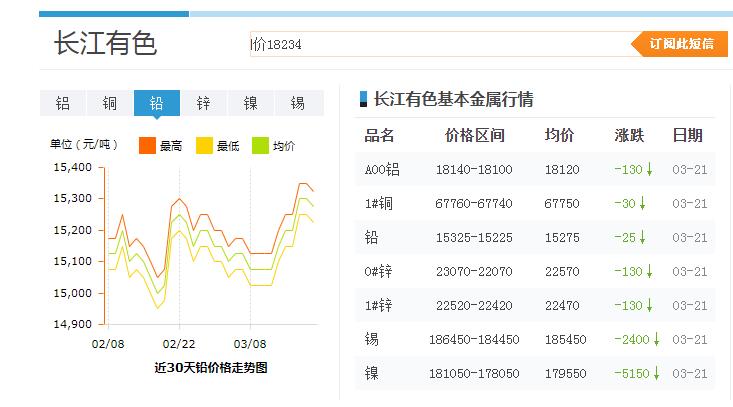Click the 03/08 date on chart axis
This screenshot has height=407, width=733.
tap(250, 344)
